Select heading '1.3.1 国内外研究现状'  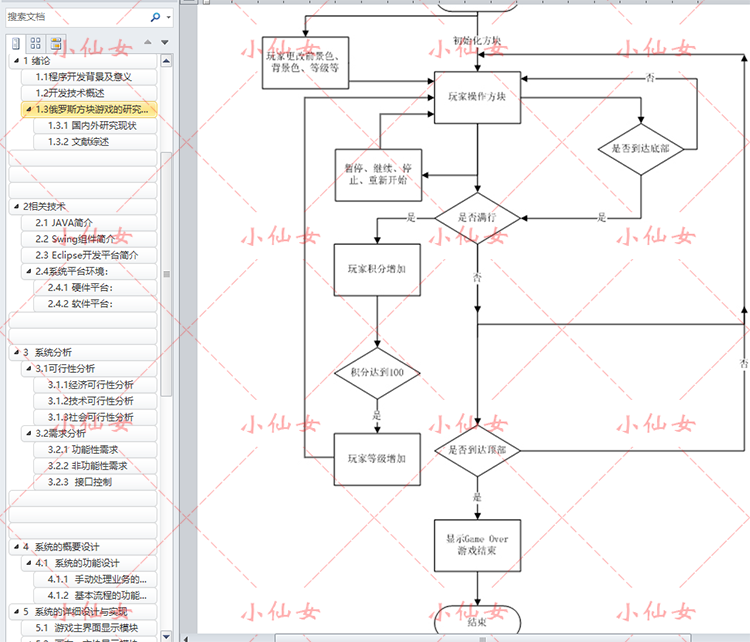point(95,126)
